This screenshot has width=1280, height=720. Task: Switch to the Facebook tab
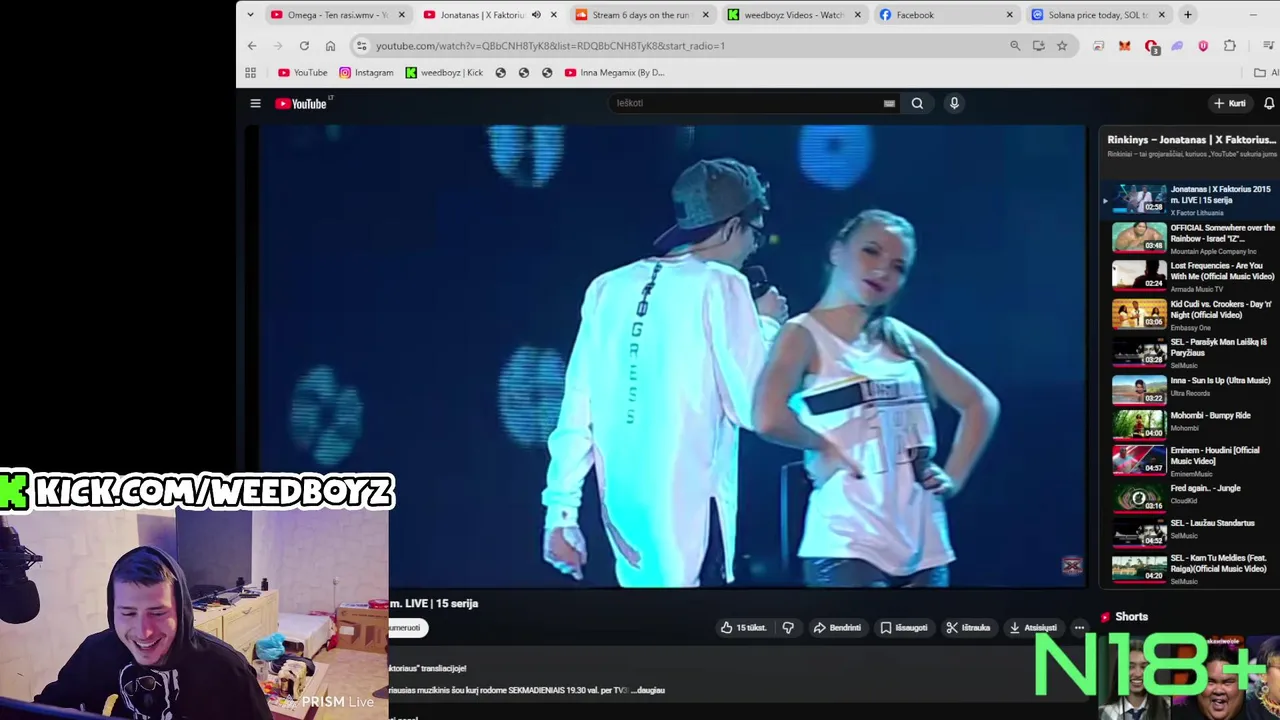coord(945,15)
